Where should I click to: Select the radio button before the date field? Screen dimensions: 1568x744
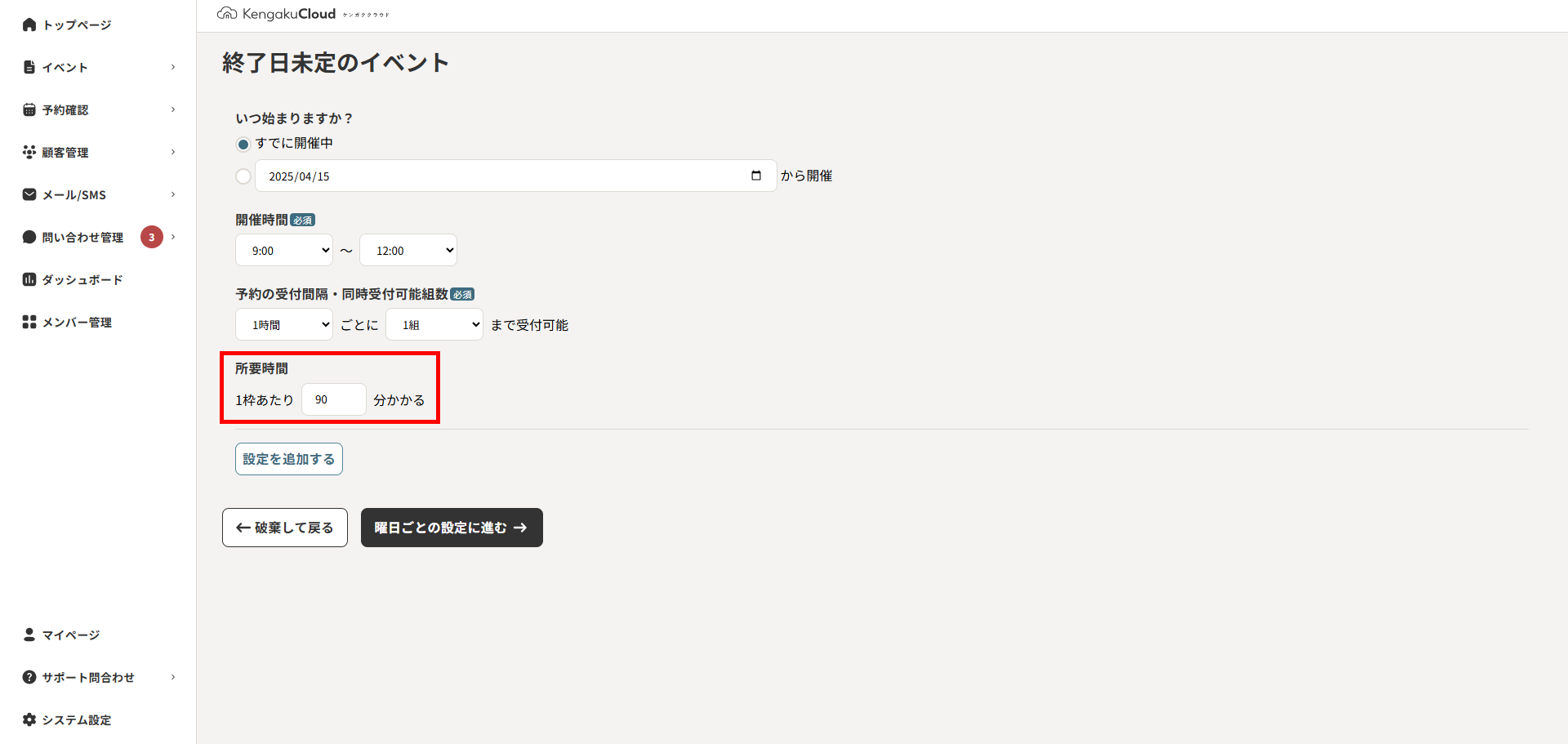[243, 176]
